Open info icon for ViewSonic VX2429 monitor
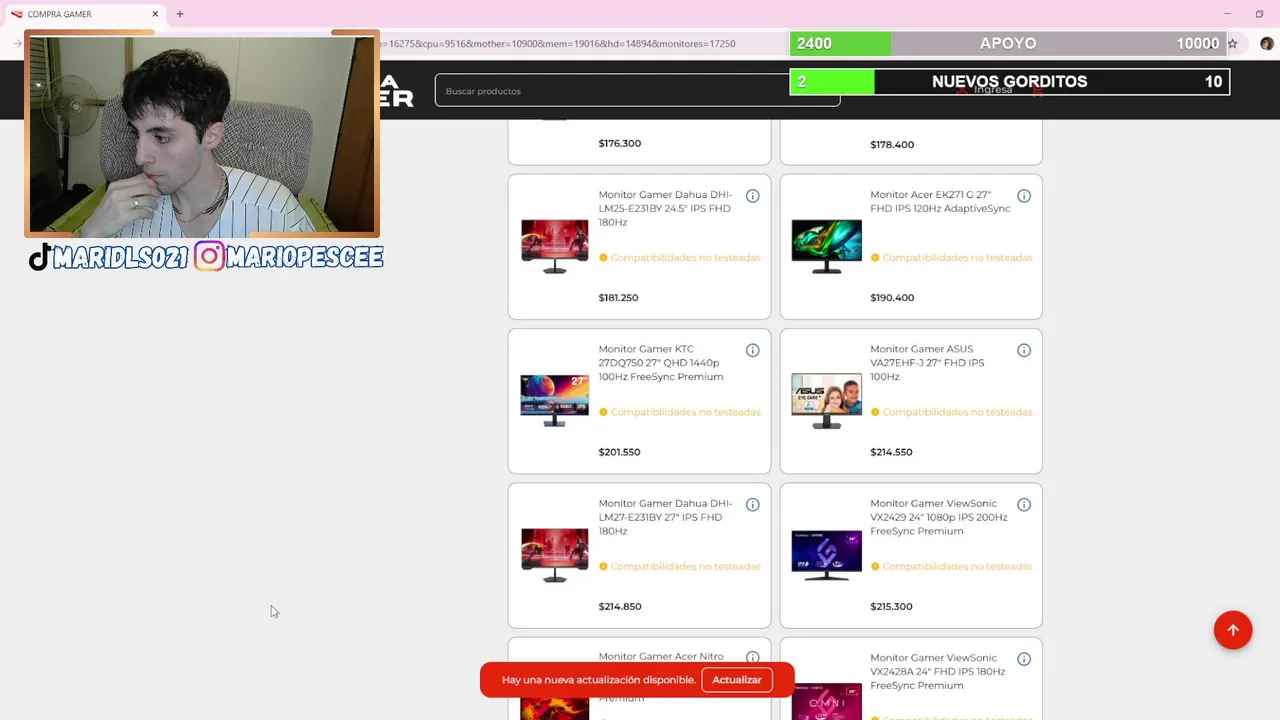This screenshot has height=720, width=1280. click(1024, 505)
